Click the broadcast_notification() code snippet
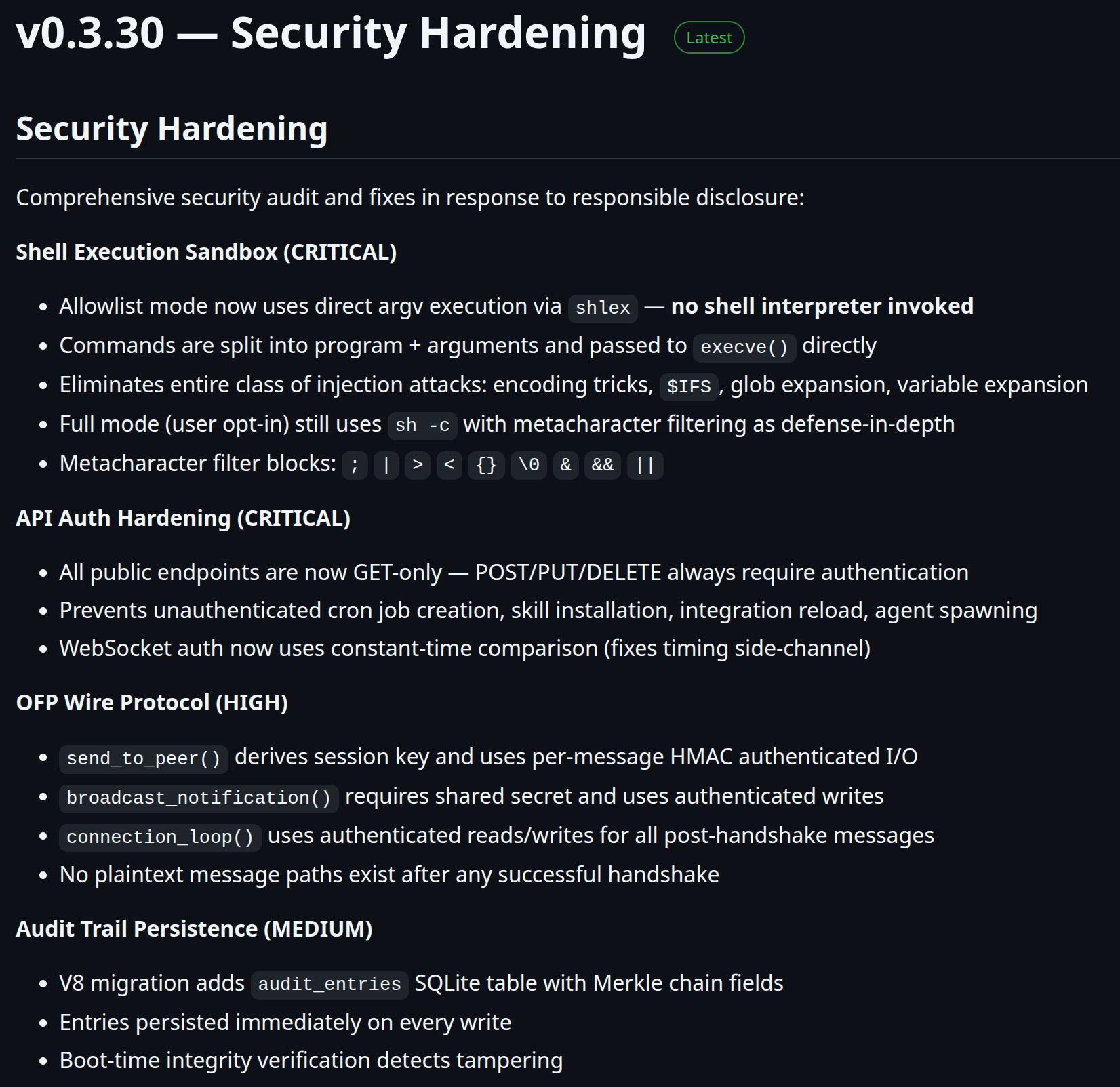Viewport: 1120px width, 1087px height. tap(199, 798)
